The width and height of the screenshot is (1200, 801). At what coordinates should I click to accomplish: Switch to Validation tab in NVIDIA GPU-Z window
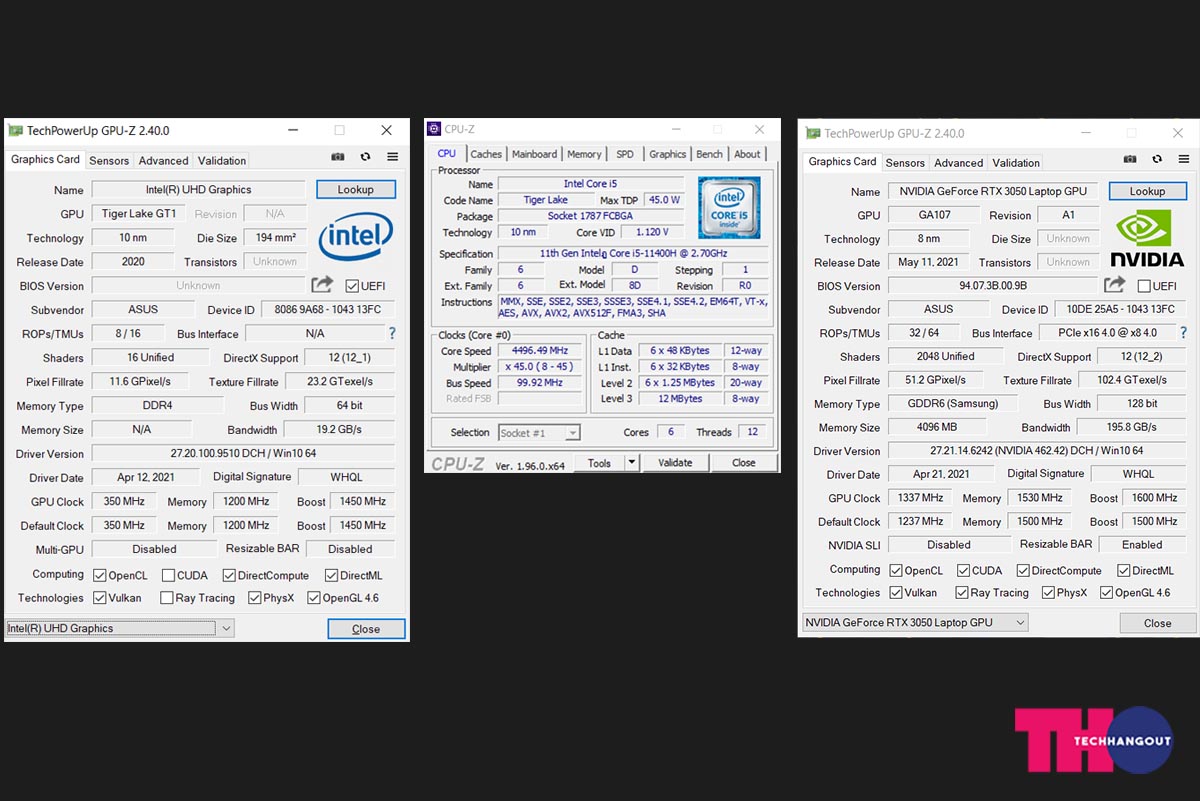pyautogui.click(x=1016, y=163)
